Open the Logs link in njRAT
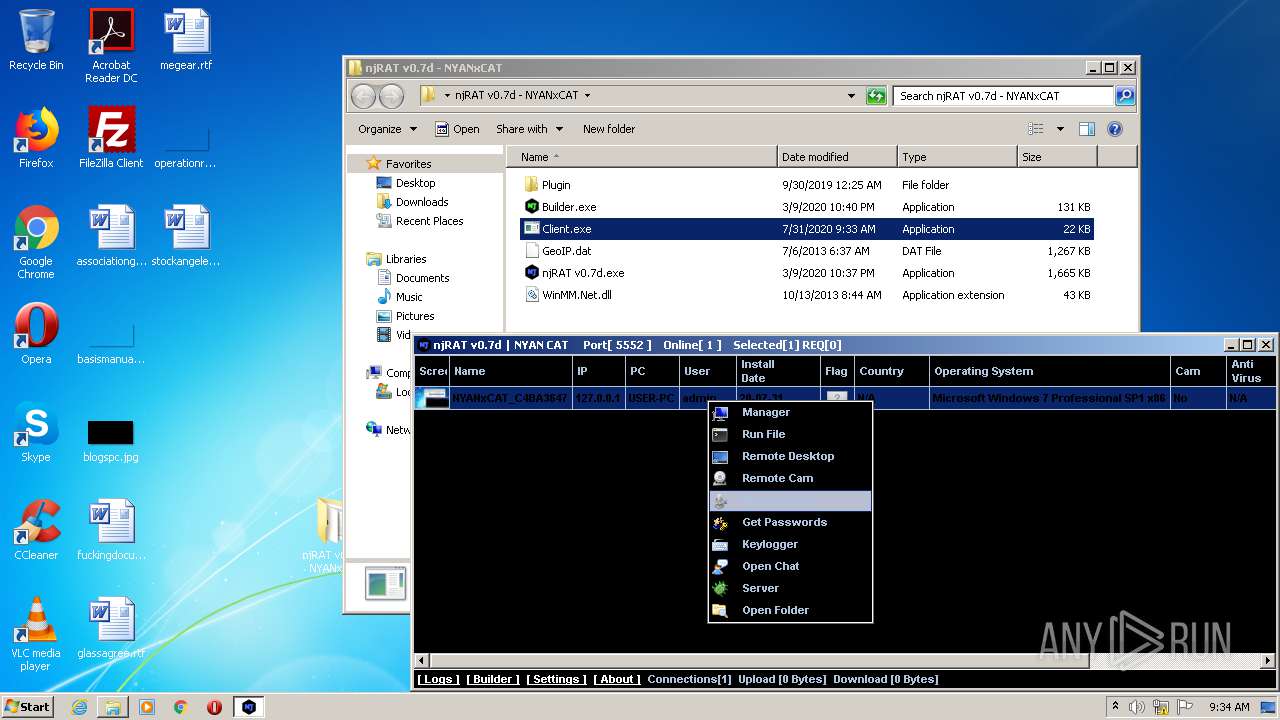Viewport: 1280px width, 720px height. [x=438, y=679]
